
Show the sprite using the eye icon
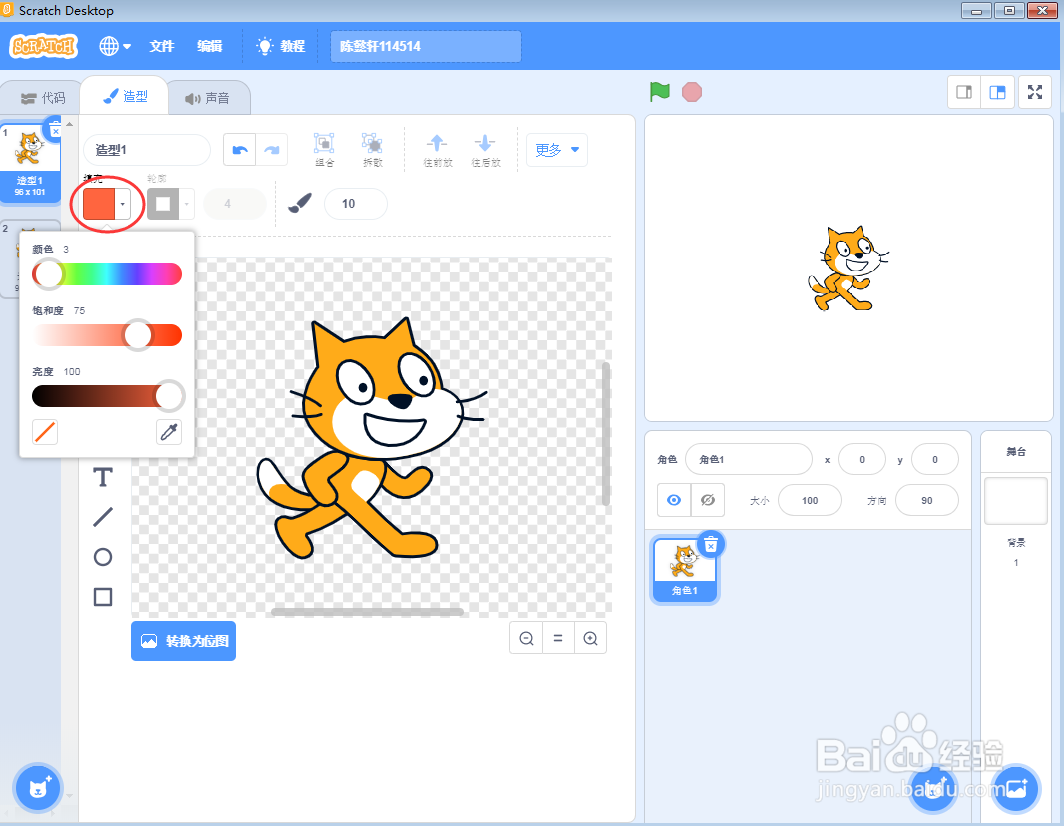point(674,500)
